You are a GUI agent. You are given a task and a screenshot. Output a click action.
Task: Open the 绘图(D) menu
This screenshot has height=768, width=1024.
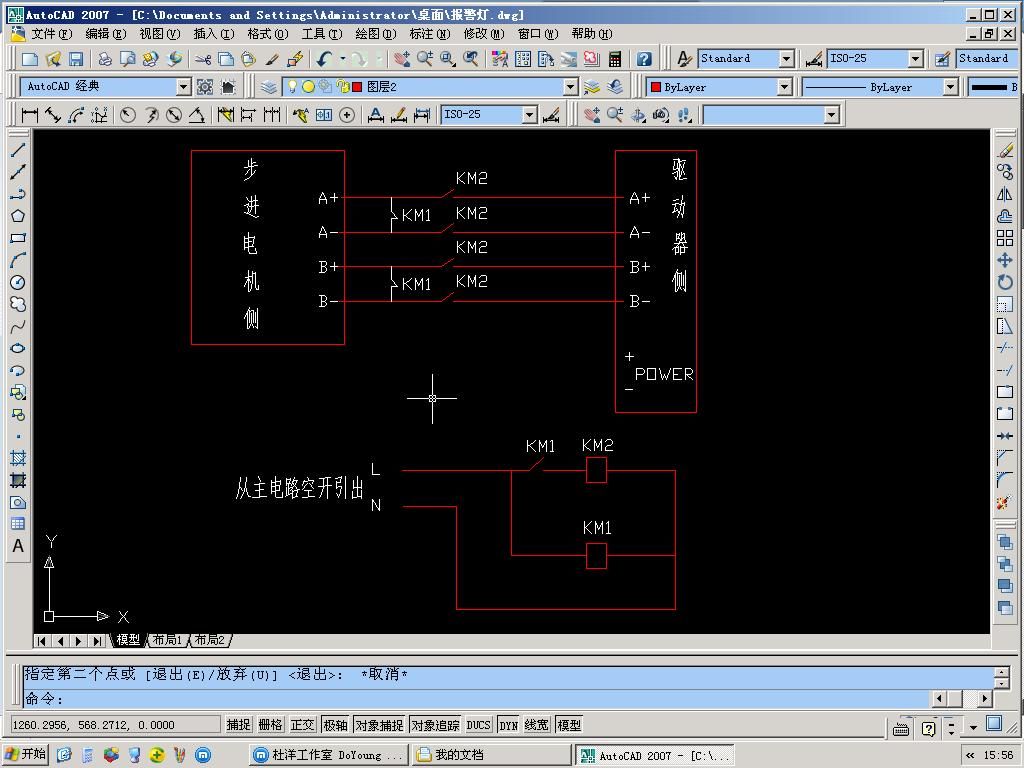tap(376, 34)
